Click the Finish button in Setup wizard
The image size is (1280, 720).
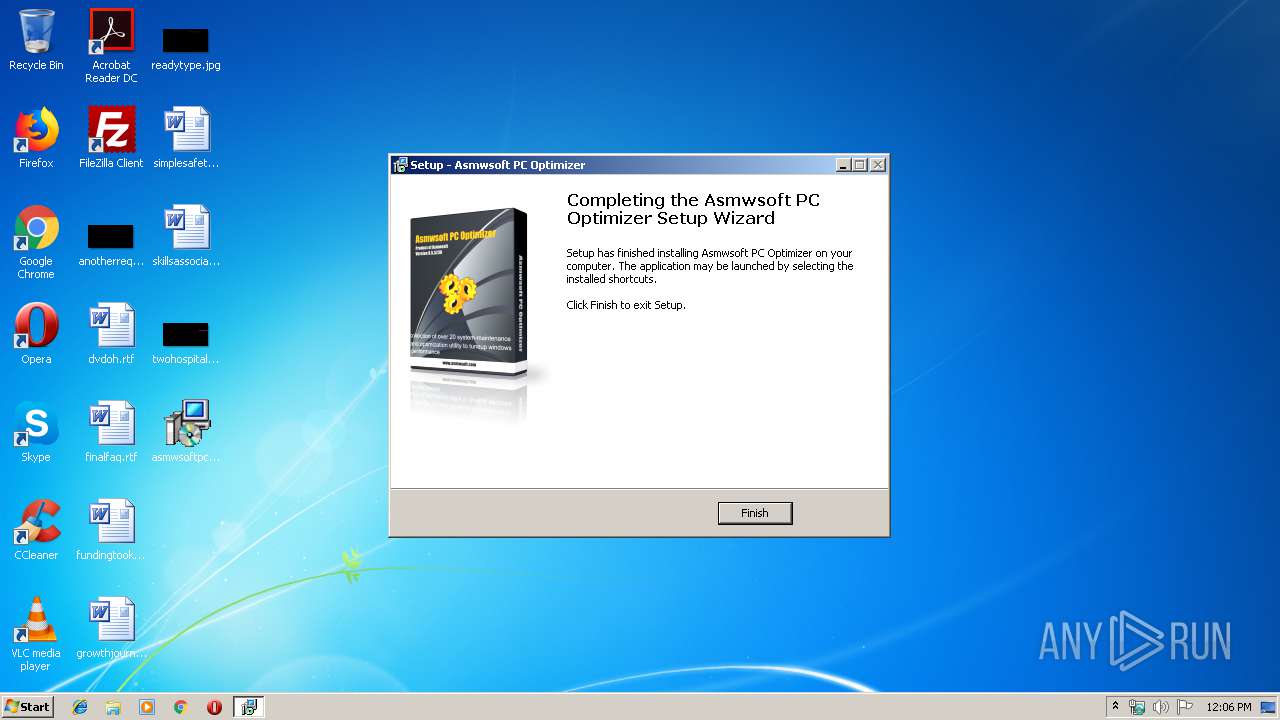[x=755, y=513]
